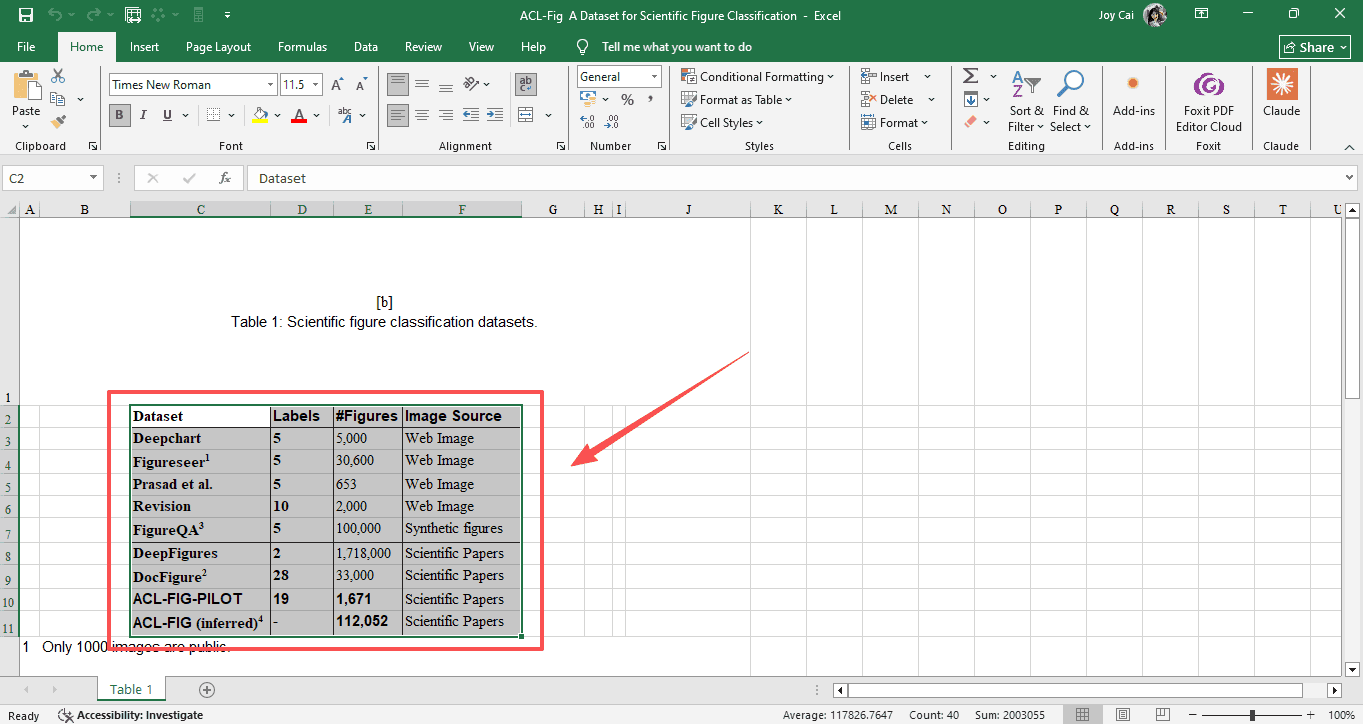Click Insert cells button
1363x724 pixels.
pyautogui.click(x=886, y=77)
